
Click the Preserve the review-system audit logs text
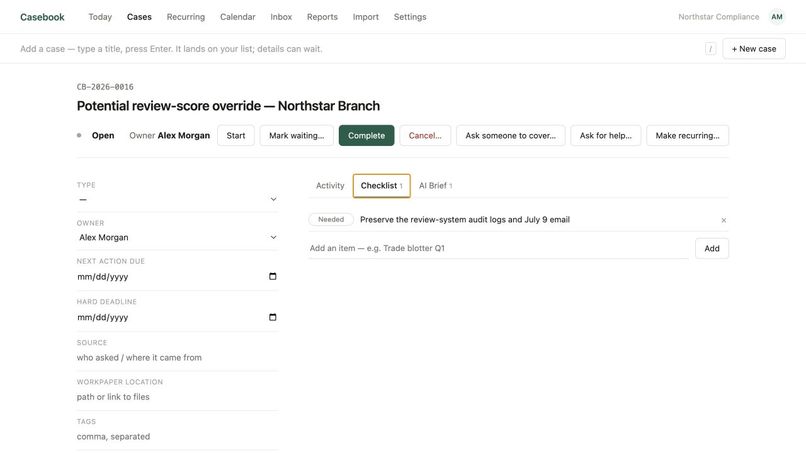coord(465,220)
